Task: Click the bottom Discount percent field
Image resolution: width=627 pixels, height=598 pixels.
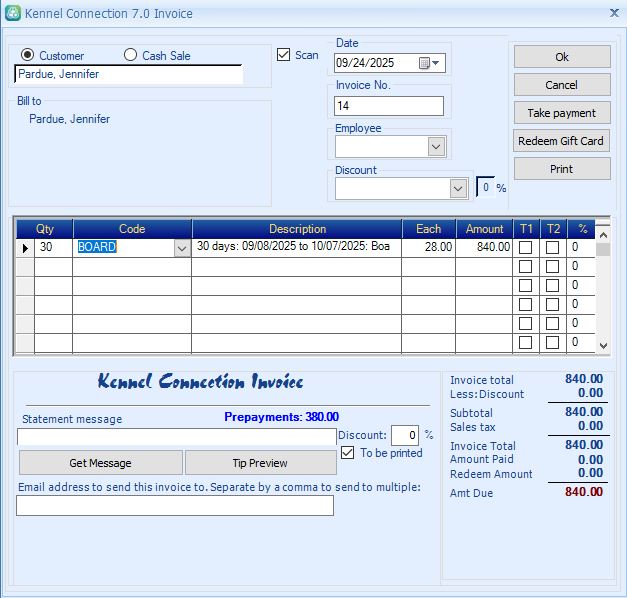Action: tap(405, 435)
